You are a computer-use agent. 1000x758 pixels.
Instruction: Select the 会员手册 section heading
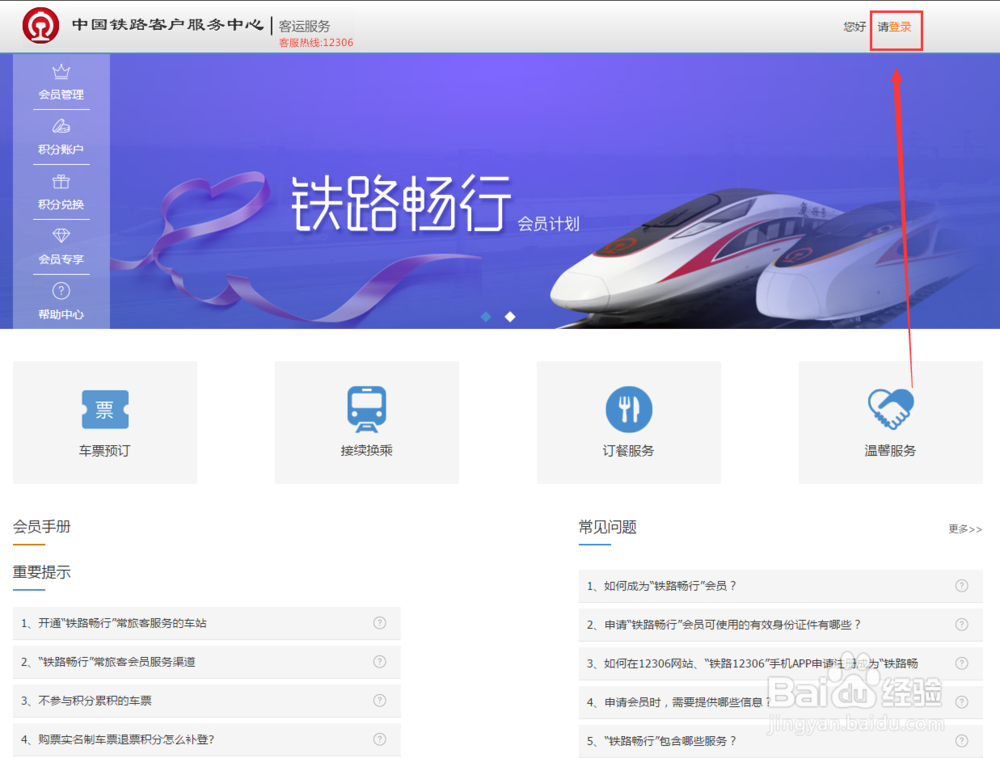tap(41, 527)
